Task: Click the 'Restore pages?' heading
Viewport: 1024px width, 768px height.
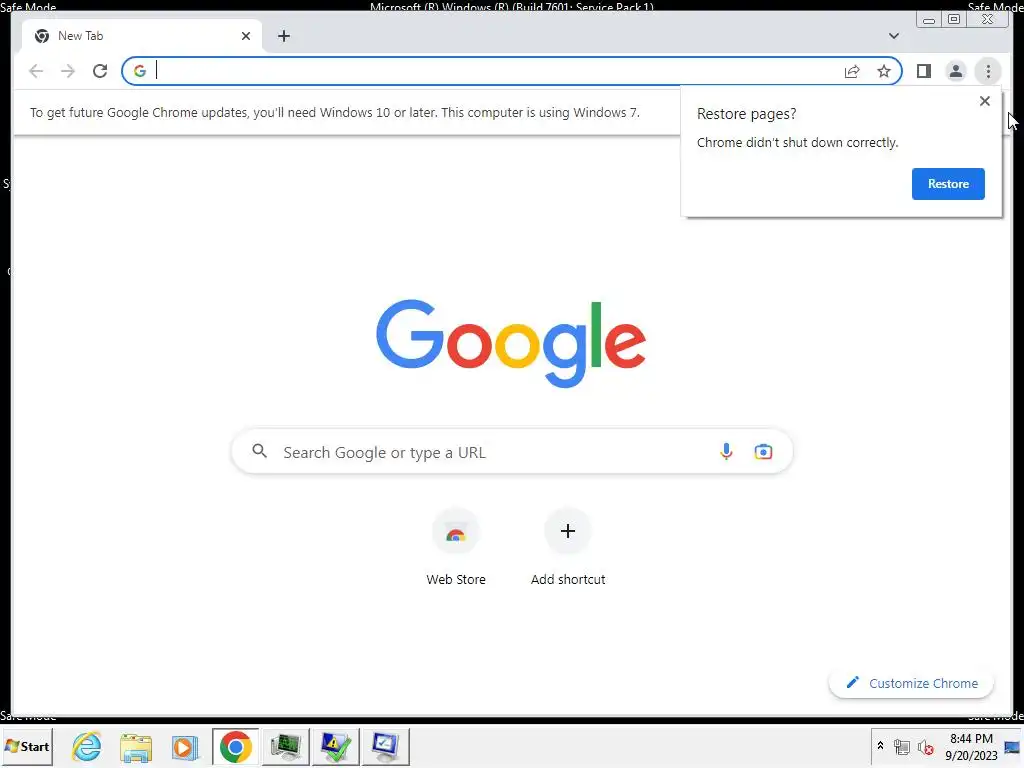Action: pos(746,114)
